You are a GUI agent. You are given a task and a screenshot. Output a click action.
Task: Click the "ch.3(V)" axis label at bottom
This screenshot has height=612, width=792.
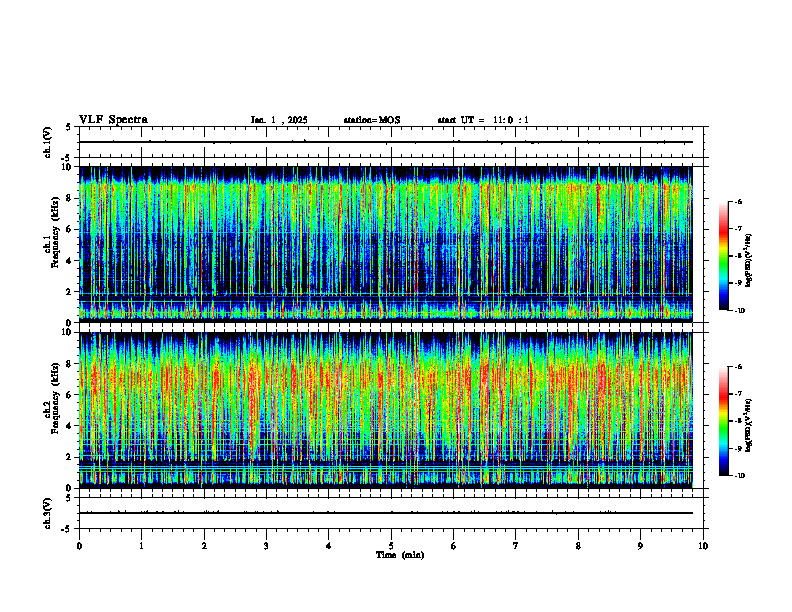pos(47,513)
